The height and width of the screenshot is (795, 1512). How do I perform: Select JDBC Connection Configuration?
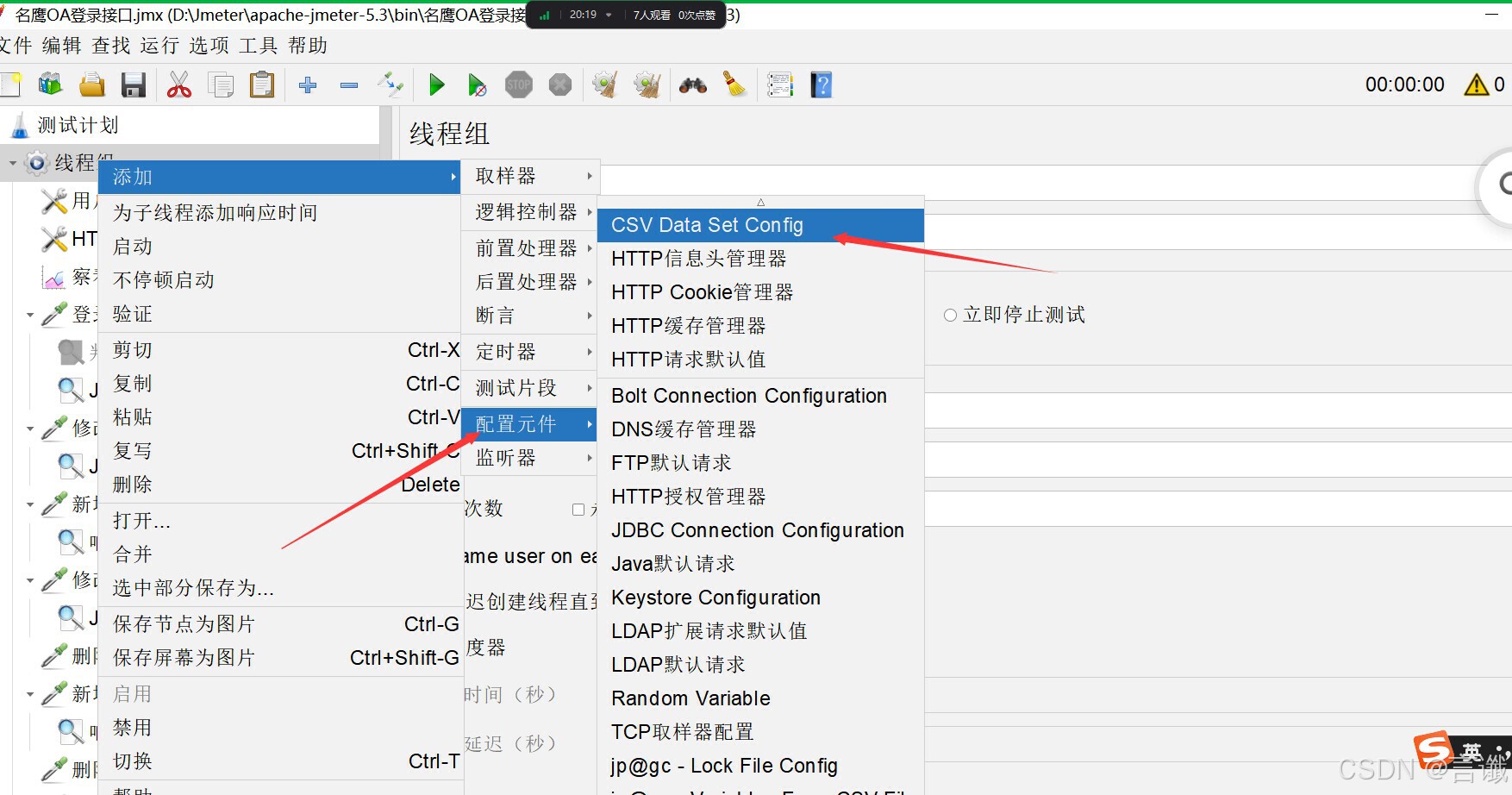760,530
